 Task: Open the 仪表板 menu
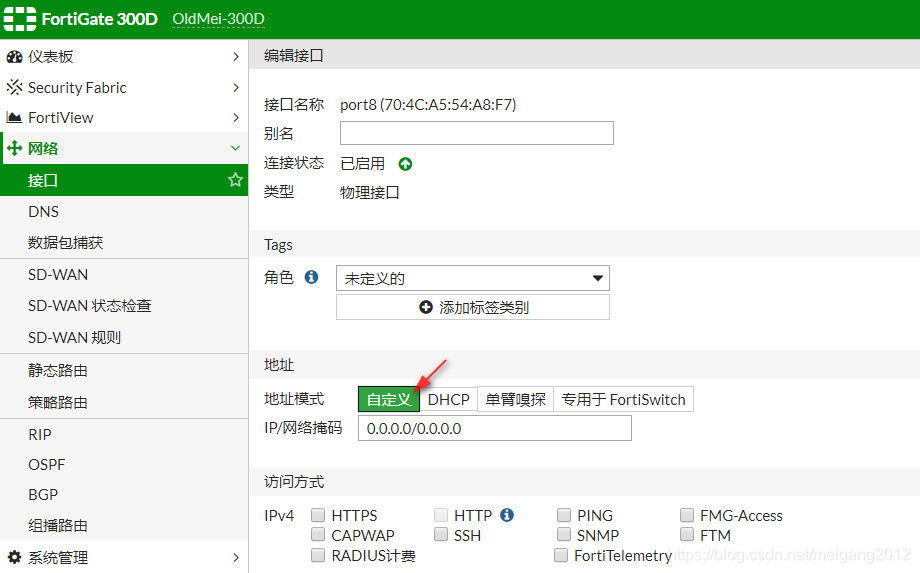tap(124, 56)
